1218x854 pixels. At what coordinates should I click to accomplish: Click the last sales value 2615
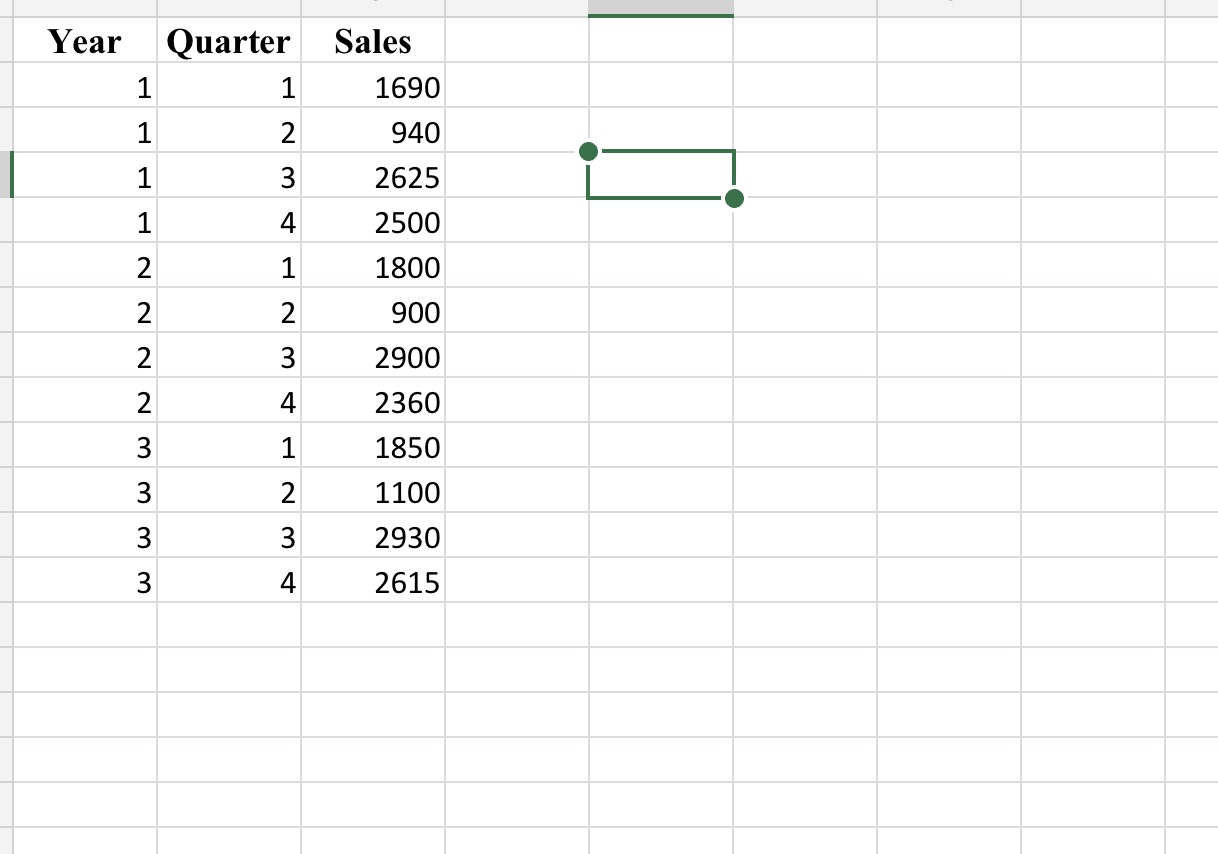(x=408, y=582)
